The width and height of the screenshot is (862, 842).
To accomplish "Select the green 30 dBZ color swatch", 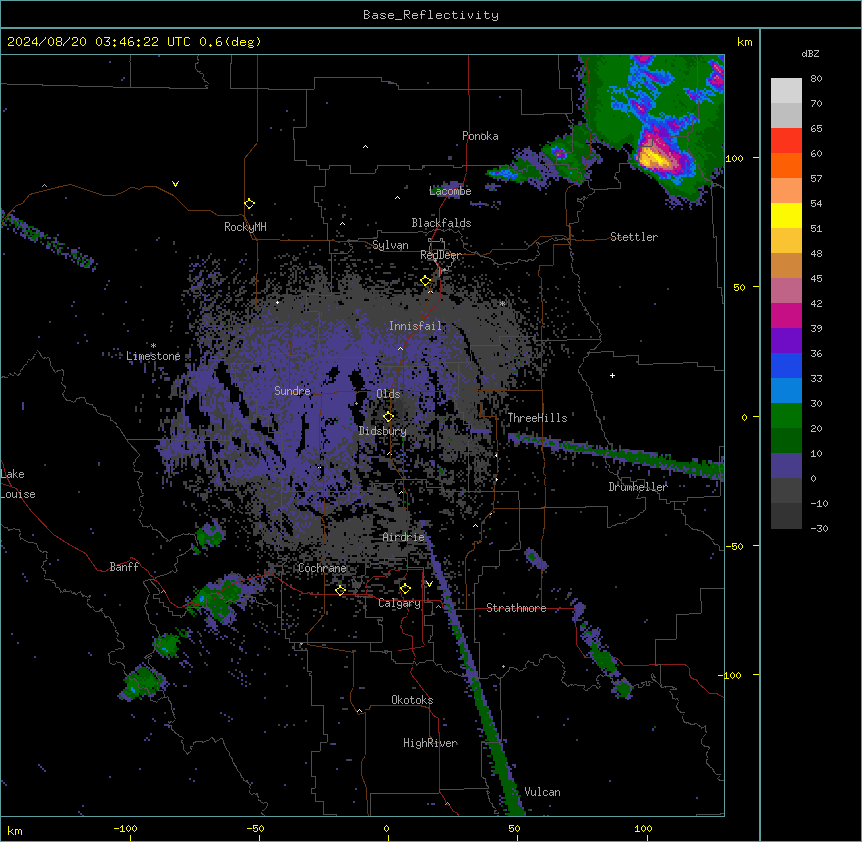I will pos(786,416).
